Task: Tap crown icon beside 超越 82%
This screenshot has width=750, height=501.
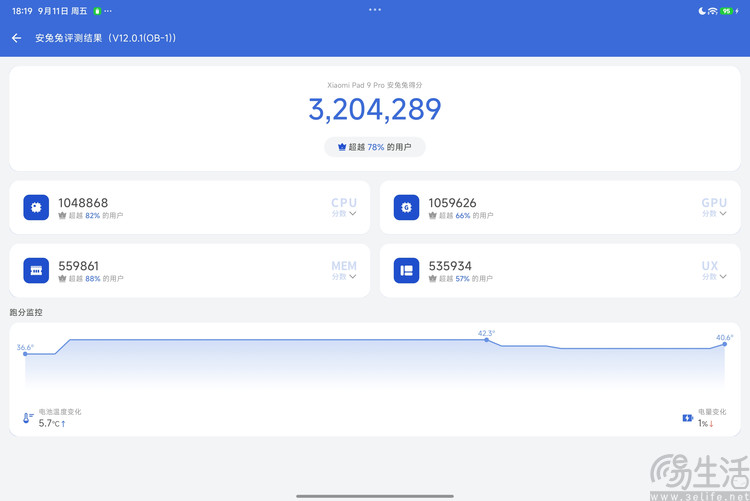Action: point(62,215)
